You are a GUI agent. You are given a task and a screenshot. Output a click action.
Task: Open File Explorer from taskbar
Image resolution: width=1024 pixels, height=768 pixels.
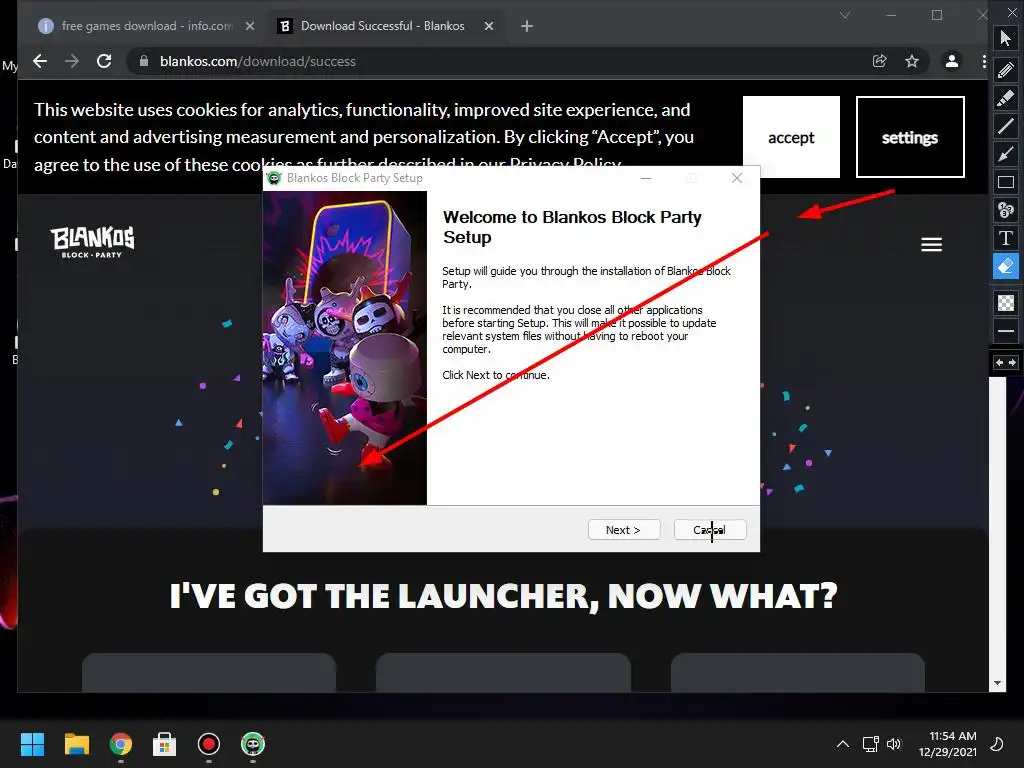pos(76,744)
